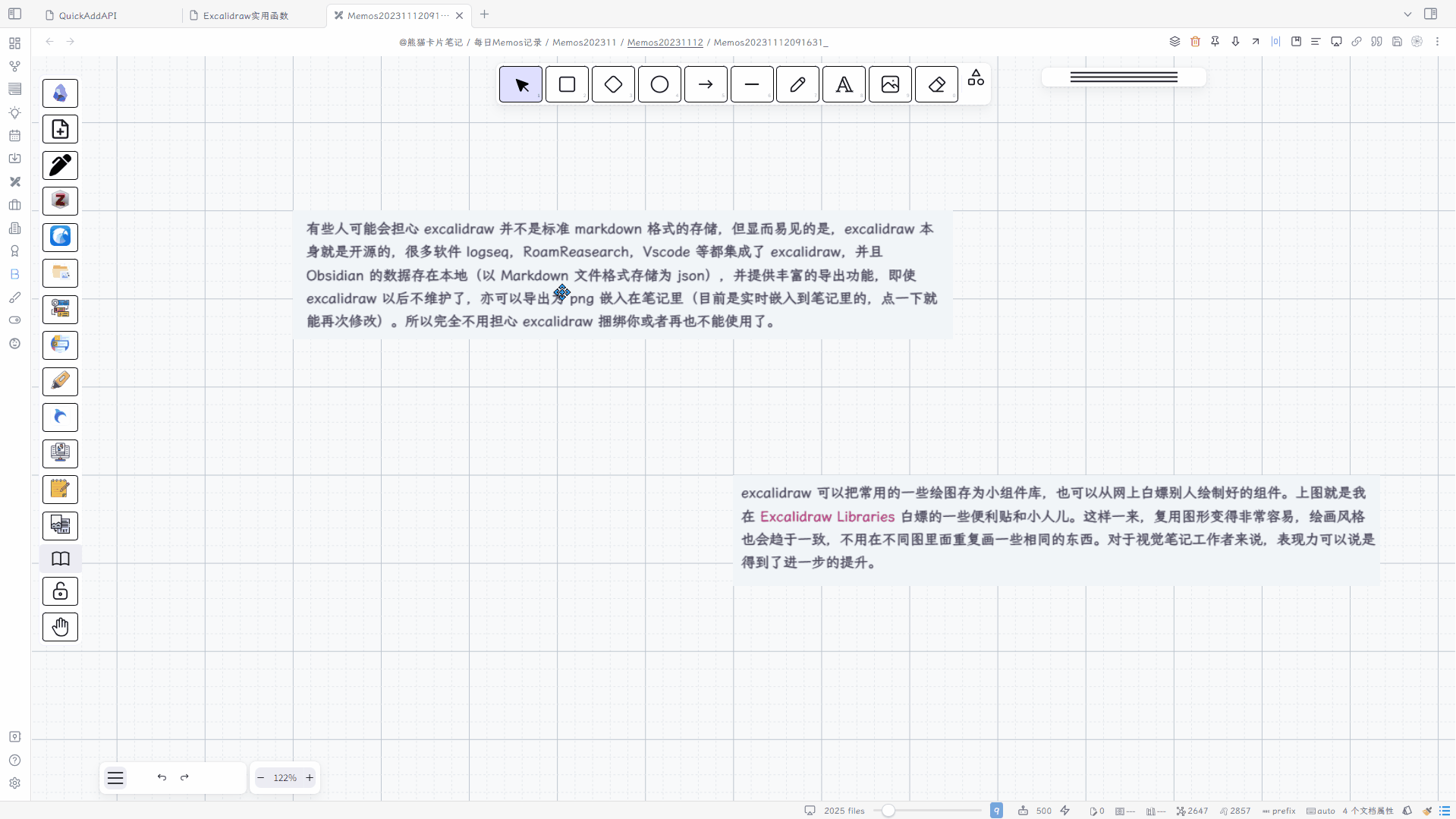
Task: Click the 2647 graph count in status bar
Action: coord(1192,811)
